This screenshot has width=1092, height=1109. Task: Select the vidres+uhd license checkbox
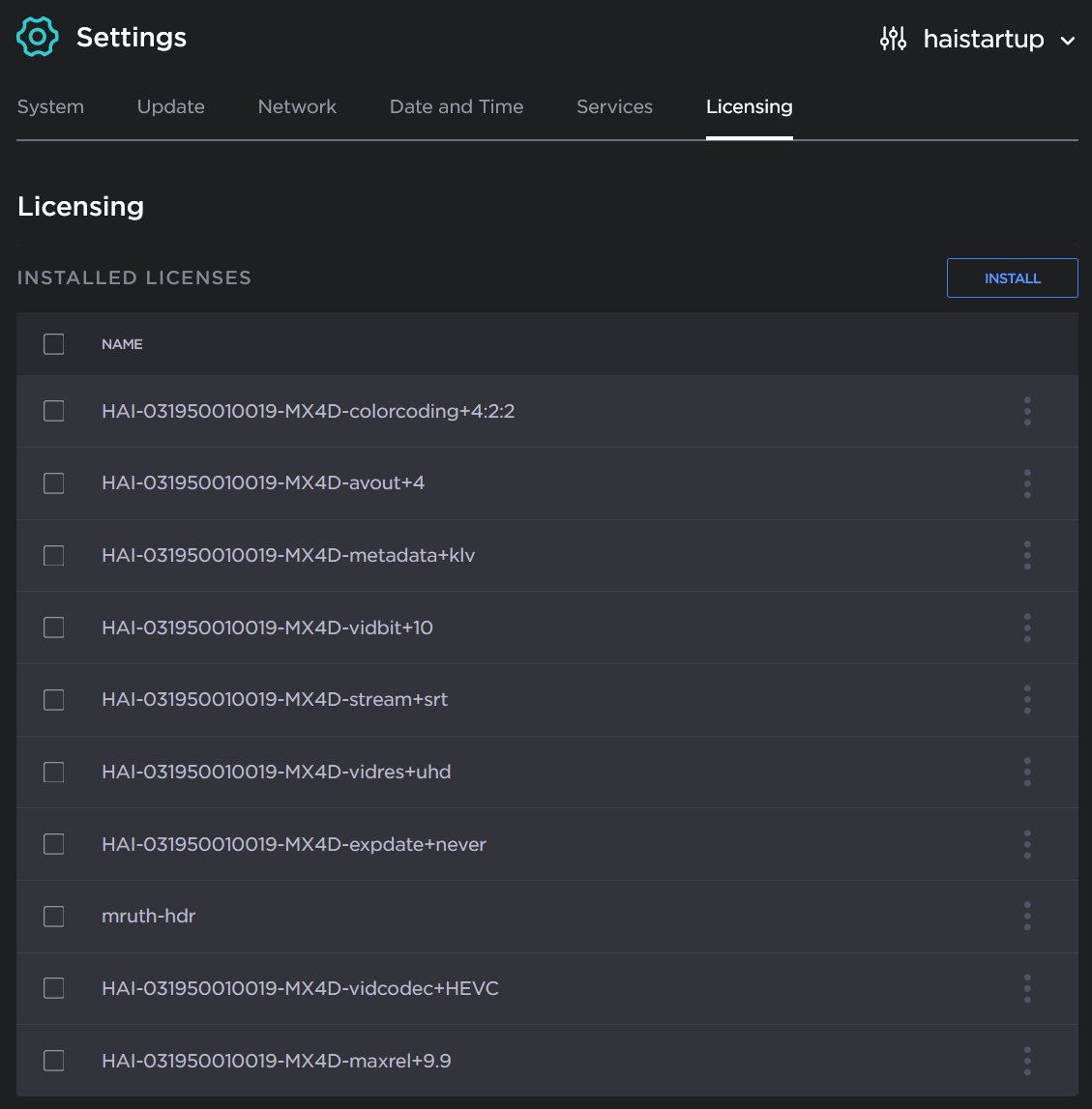point(54,772)
